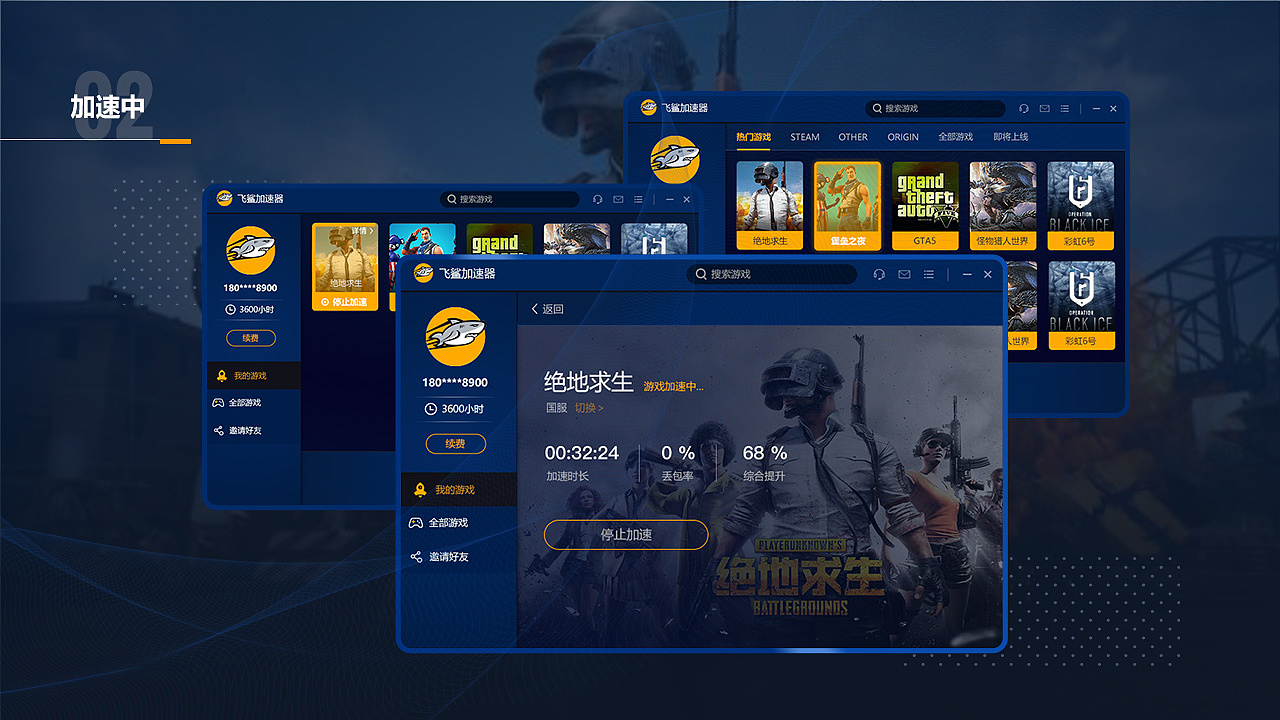Open customer support headset icon in front window
1280x720 pixels.
pyautogui.click(x=879, y=274)
